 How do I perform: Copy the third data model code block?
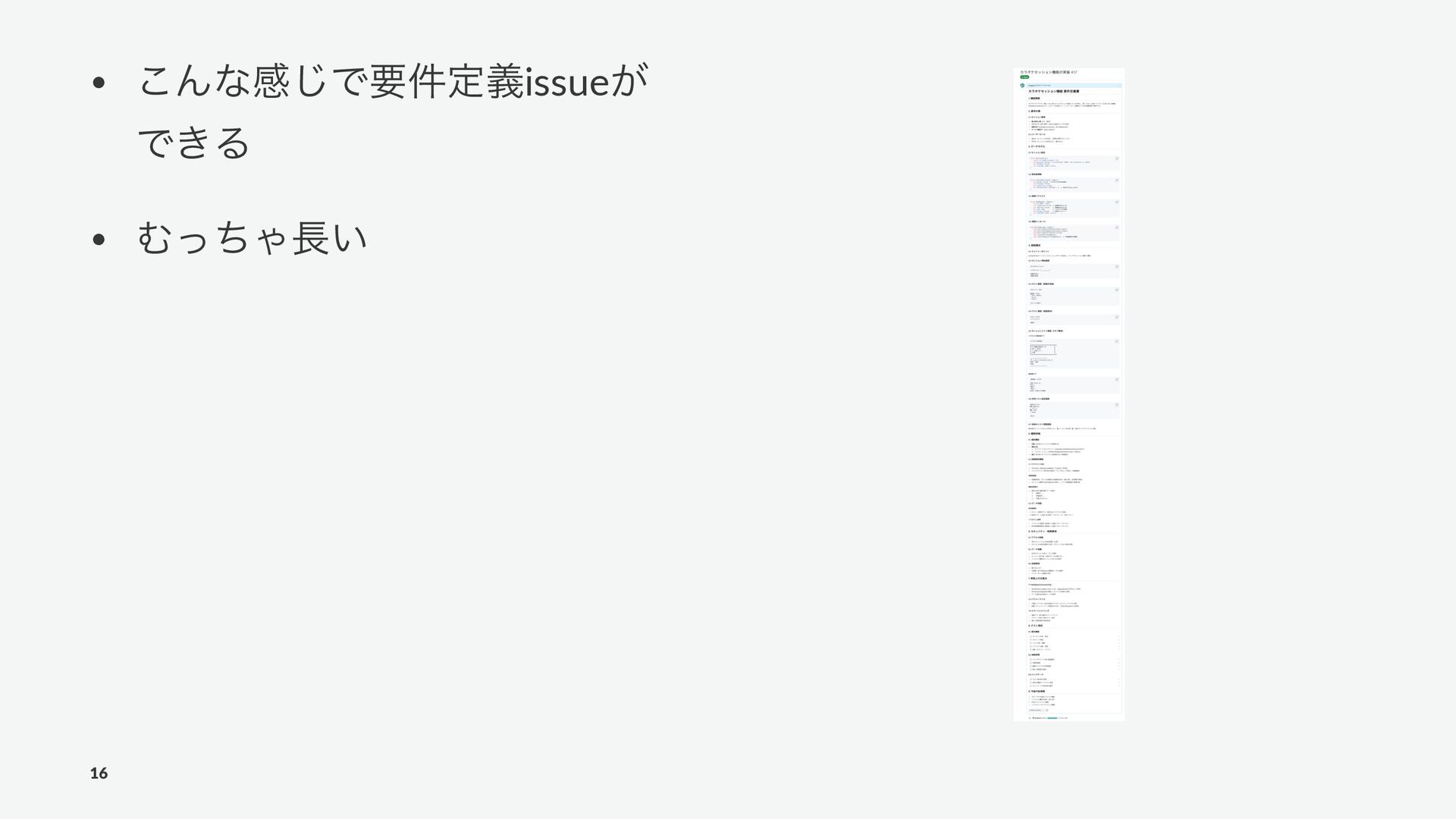(x=1117, y=202)
